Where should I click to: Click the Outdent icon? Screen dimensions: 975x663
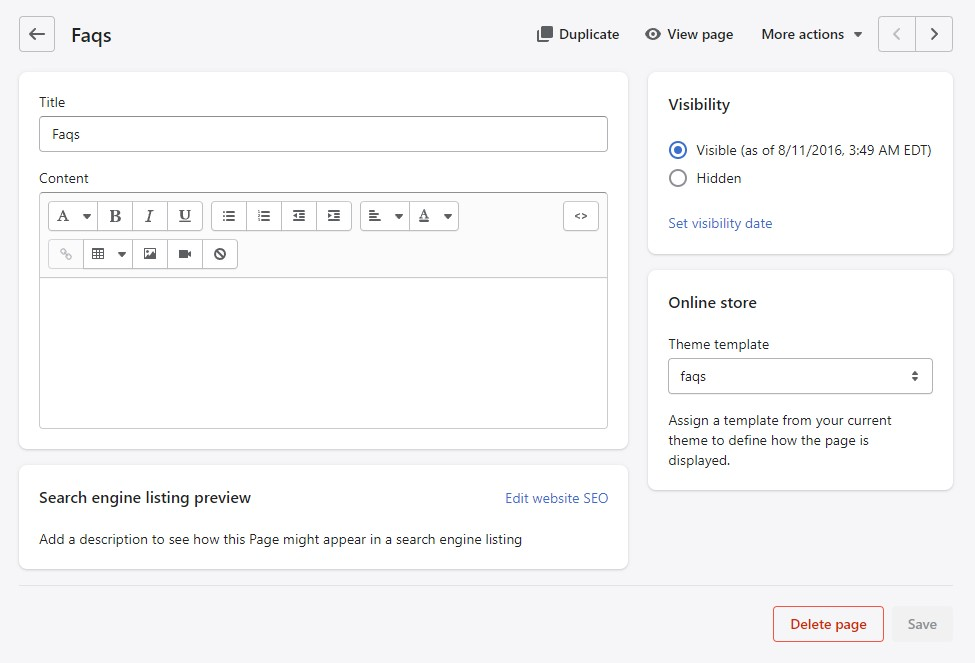tap(299, 216)
